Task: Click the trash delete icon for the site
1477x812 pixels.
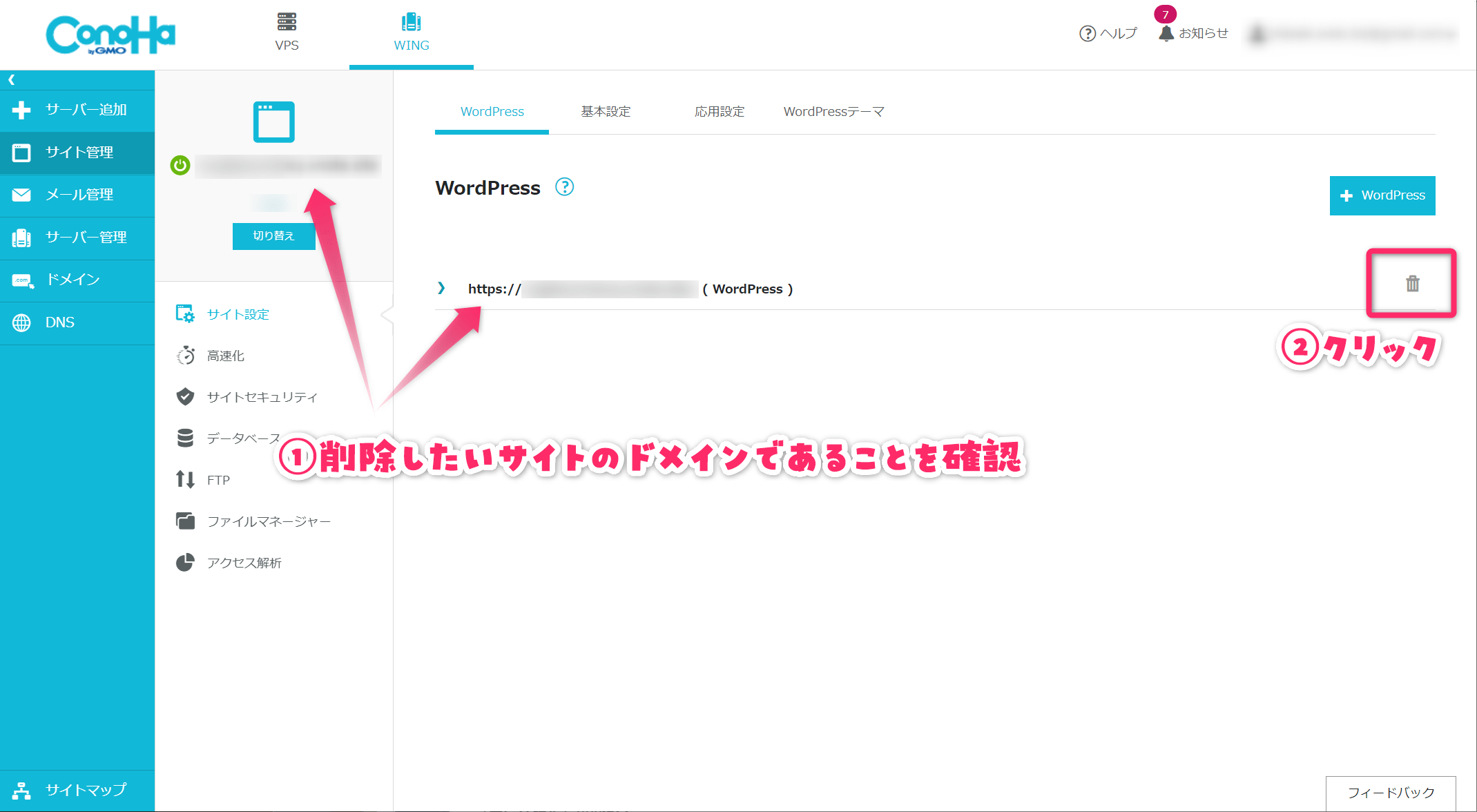Action: (x=1412, y=283)
